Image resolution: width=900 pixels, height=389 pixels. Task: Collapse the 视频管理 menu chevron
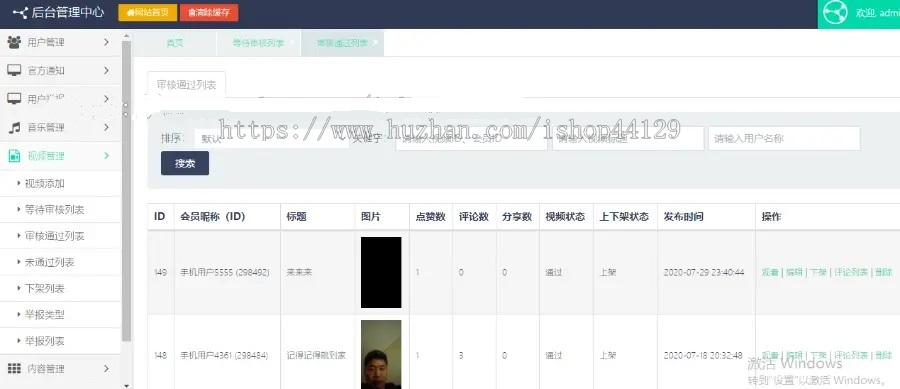coord(106,155)
